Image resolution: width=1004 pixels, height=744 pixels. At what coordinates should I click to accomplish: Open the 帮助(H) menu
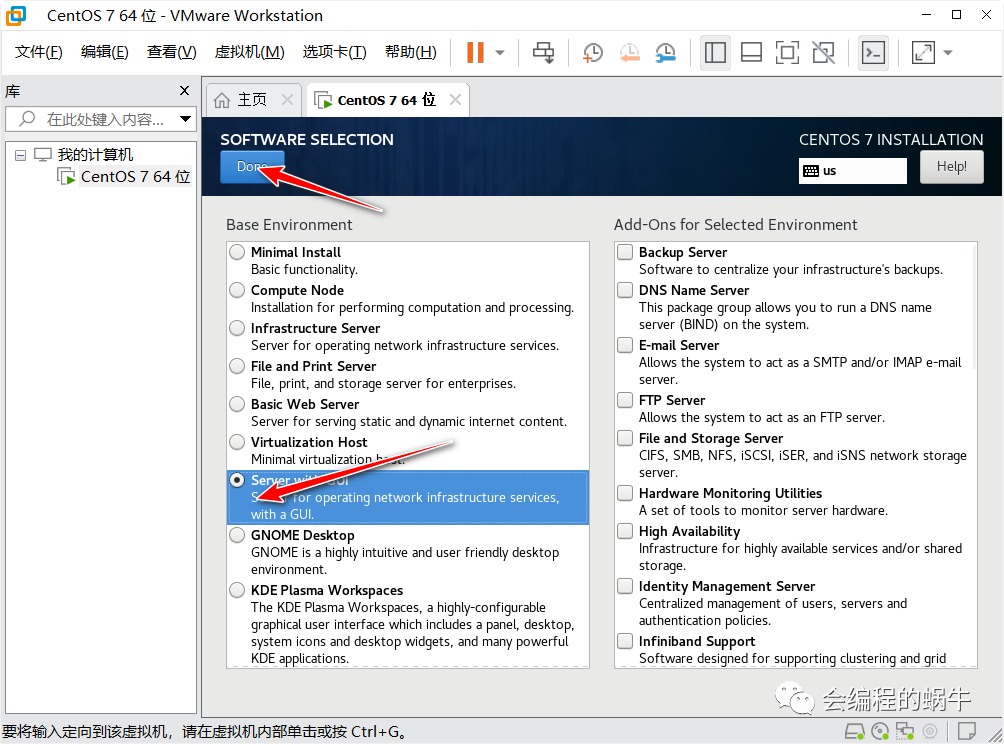(410, 52)
